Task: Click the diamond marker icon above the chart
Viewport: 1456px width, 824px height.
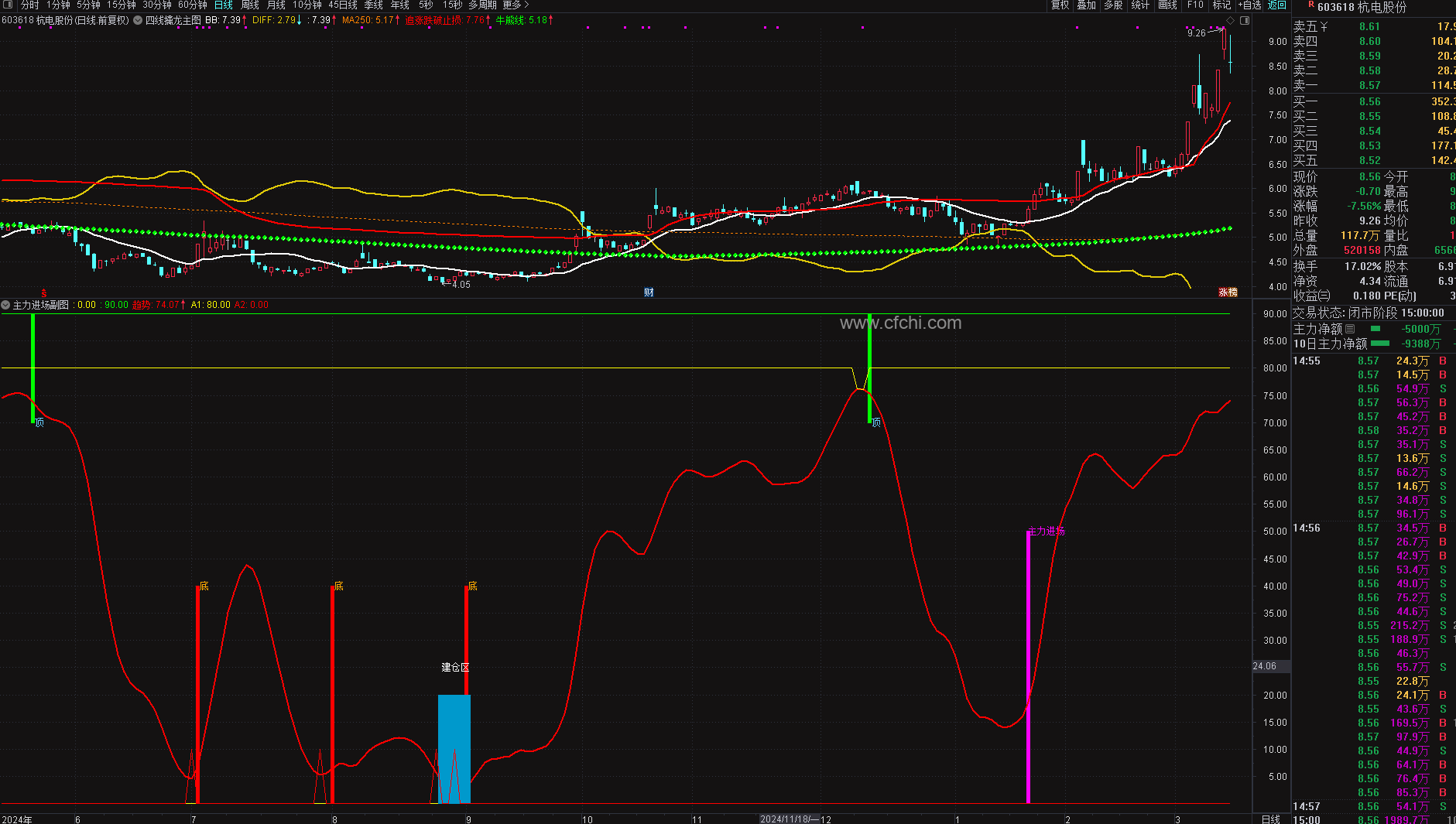Action: (1230, 20)
